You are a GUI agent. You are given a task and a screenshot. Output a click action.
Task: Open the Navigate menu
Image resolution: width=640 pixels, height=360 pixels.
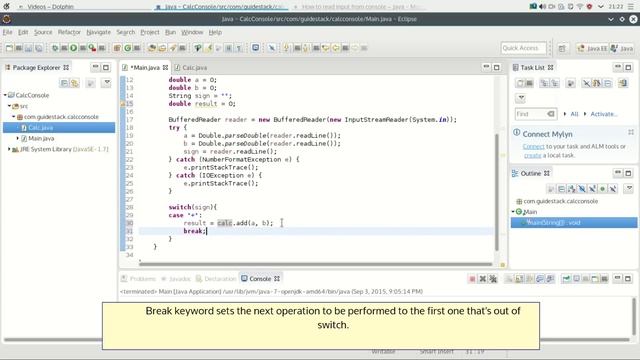[98, 32]
